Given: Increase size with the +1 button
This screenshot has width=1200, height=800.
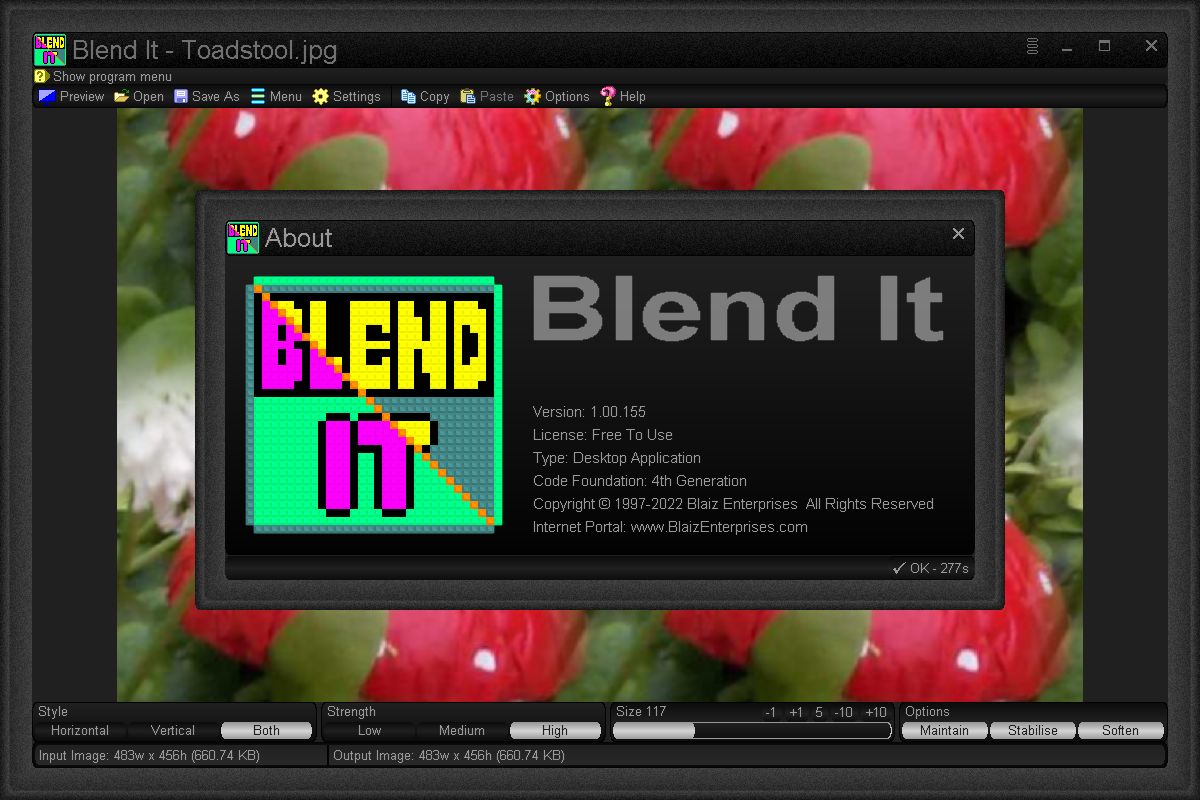Looking at the screenshot, I should (796, 712).
